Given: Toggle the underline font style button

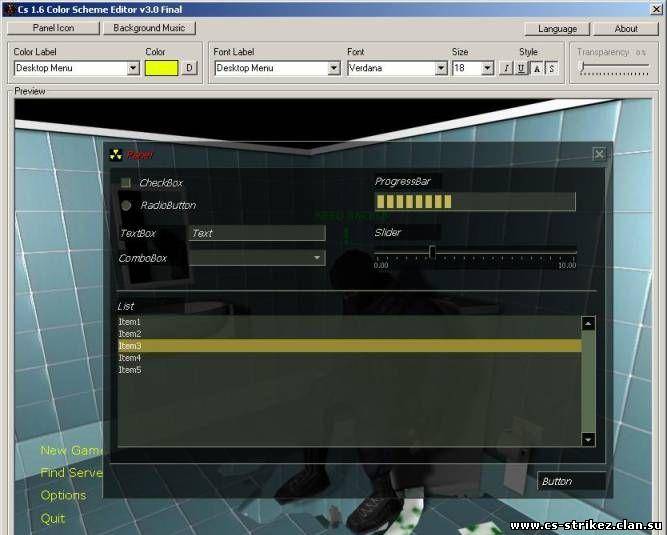Looking at the screenshot, I should [521, 68].
